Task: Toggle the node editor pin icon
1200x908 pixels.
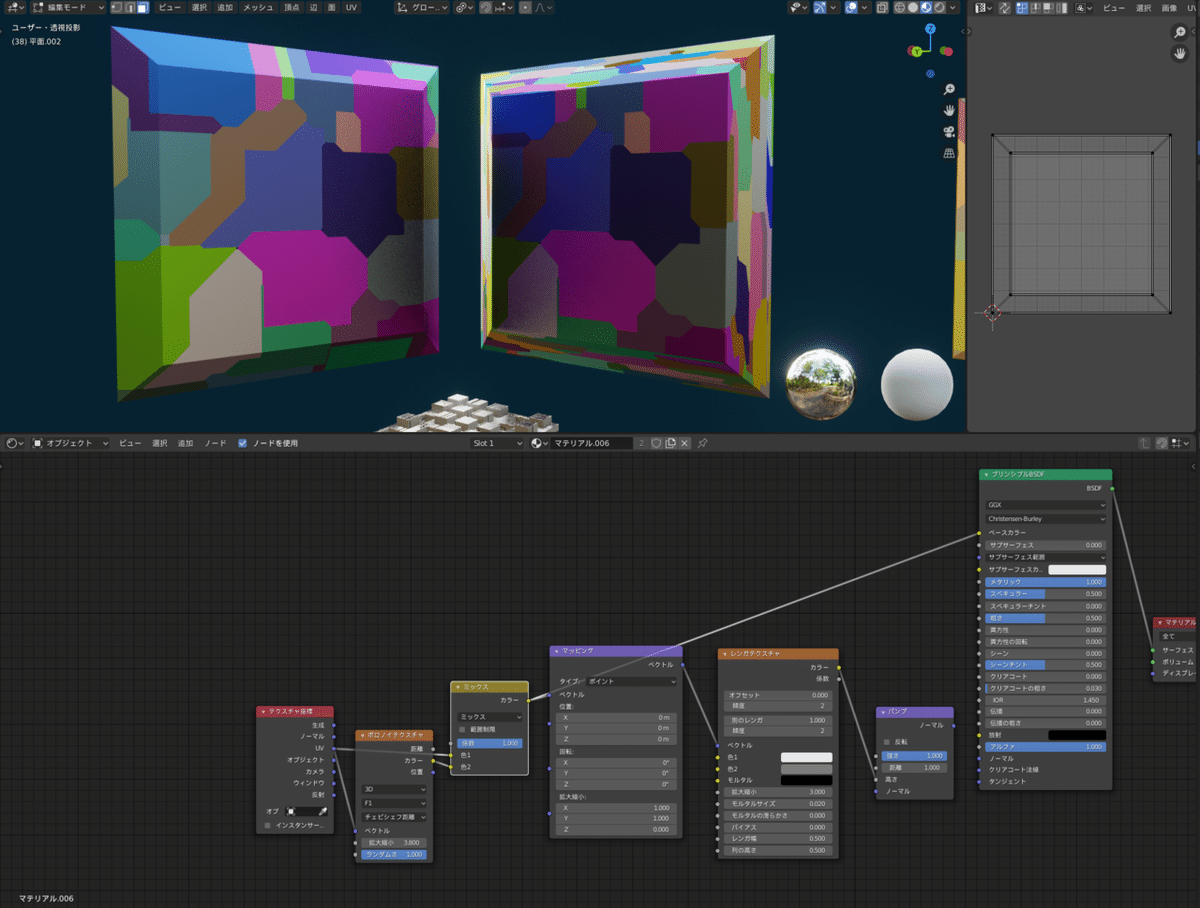Action: 702,443
